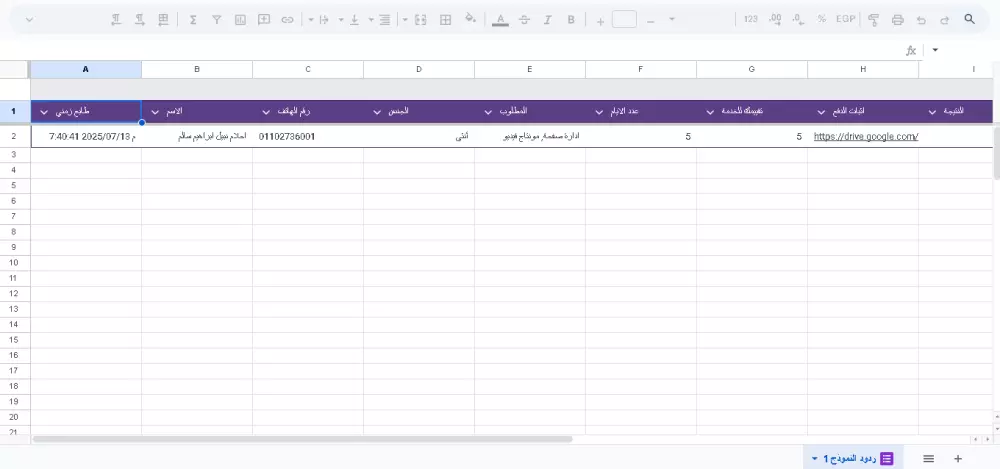Open the filter dropdown in column C header
1000x469 pixels.
point(266,112)
